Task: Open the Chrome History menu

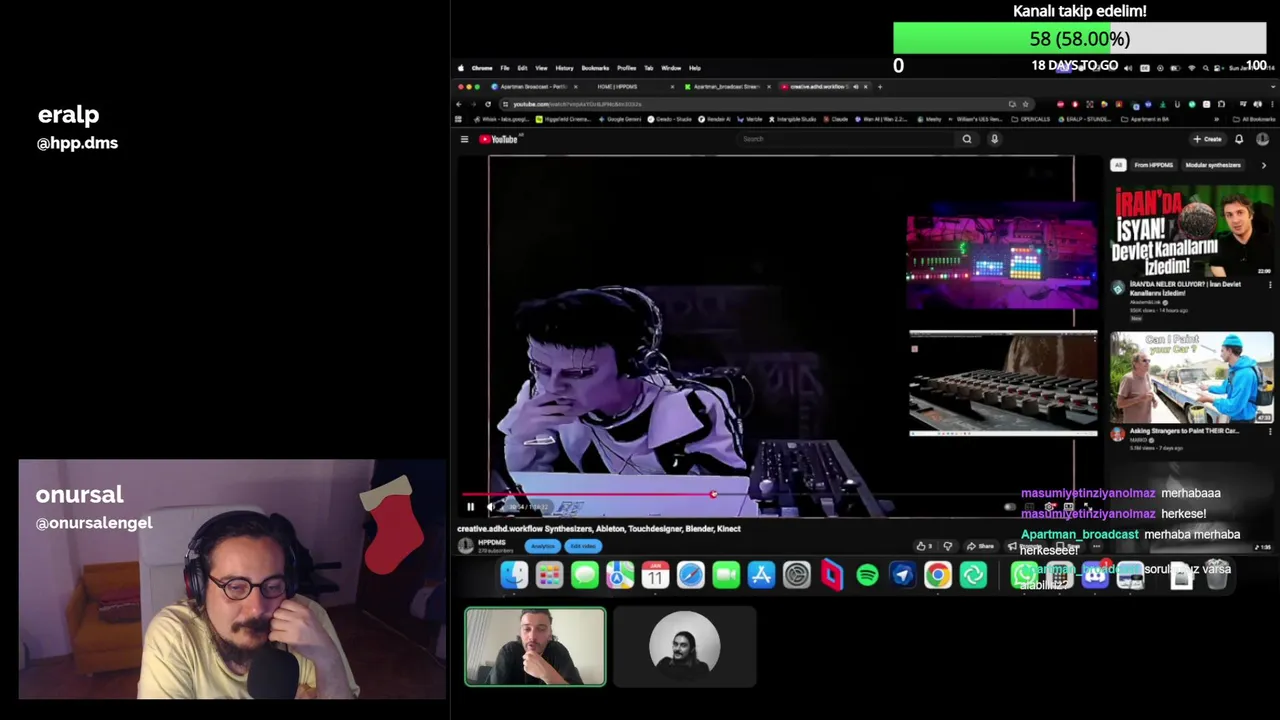Action: (x=564, y=68)
